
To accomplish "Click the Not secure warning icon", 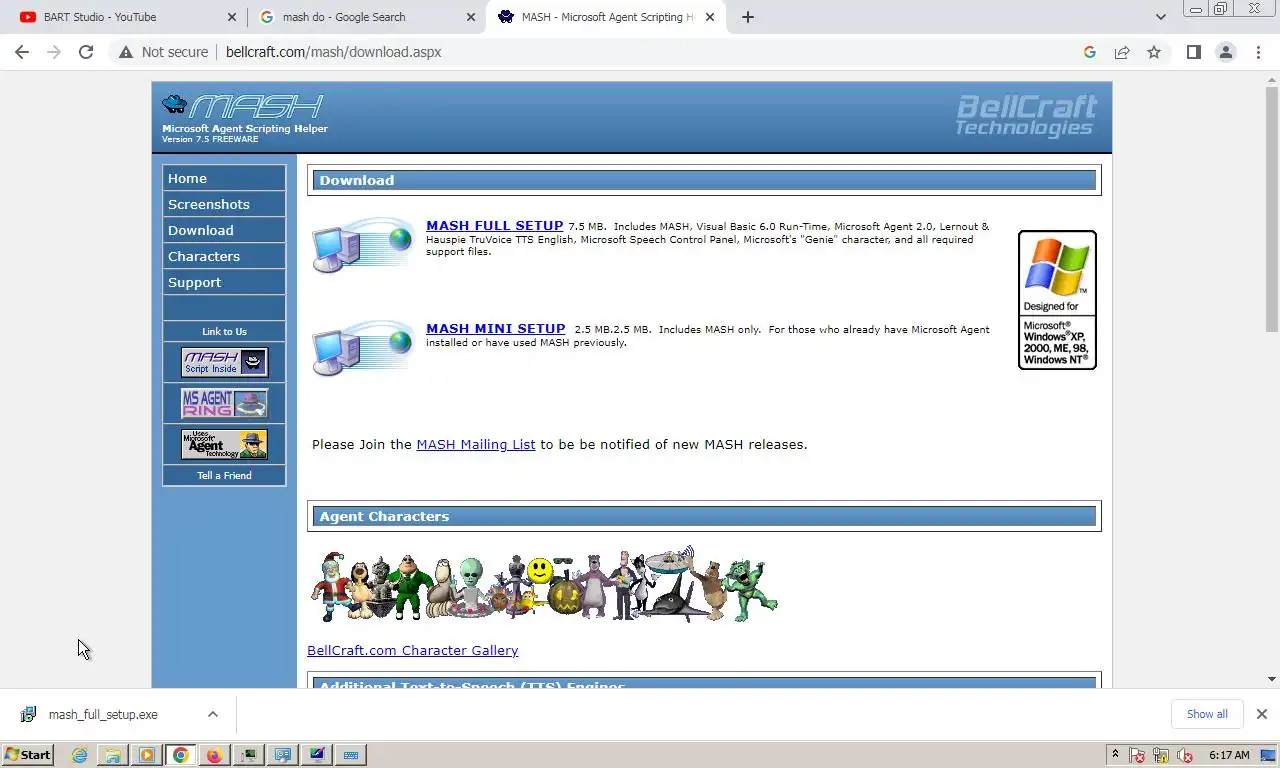I will coord(126,52).
